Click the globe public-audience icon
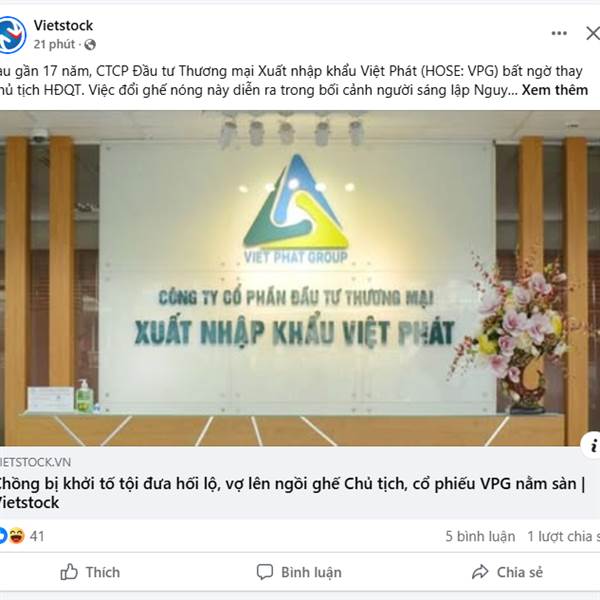Screen dimensions: 600x600 click(90, 45)
